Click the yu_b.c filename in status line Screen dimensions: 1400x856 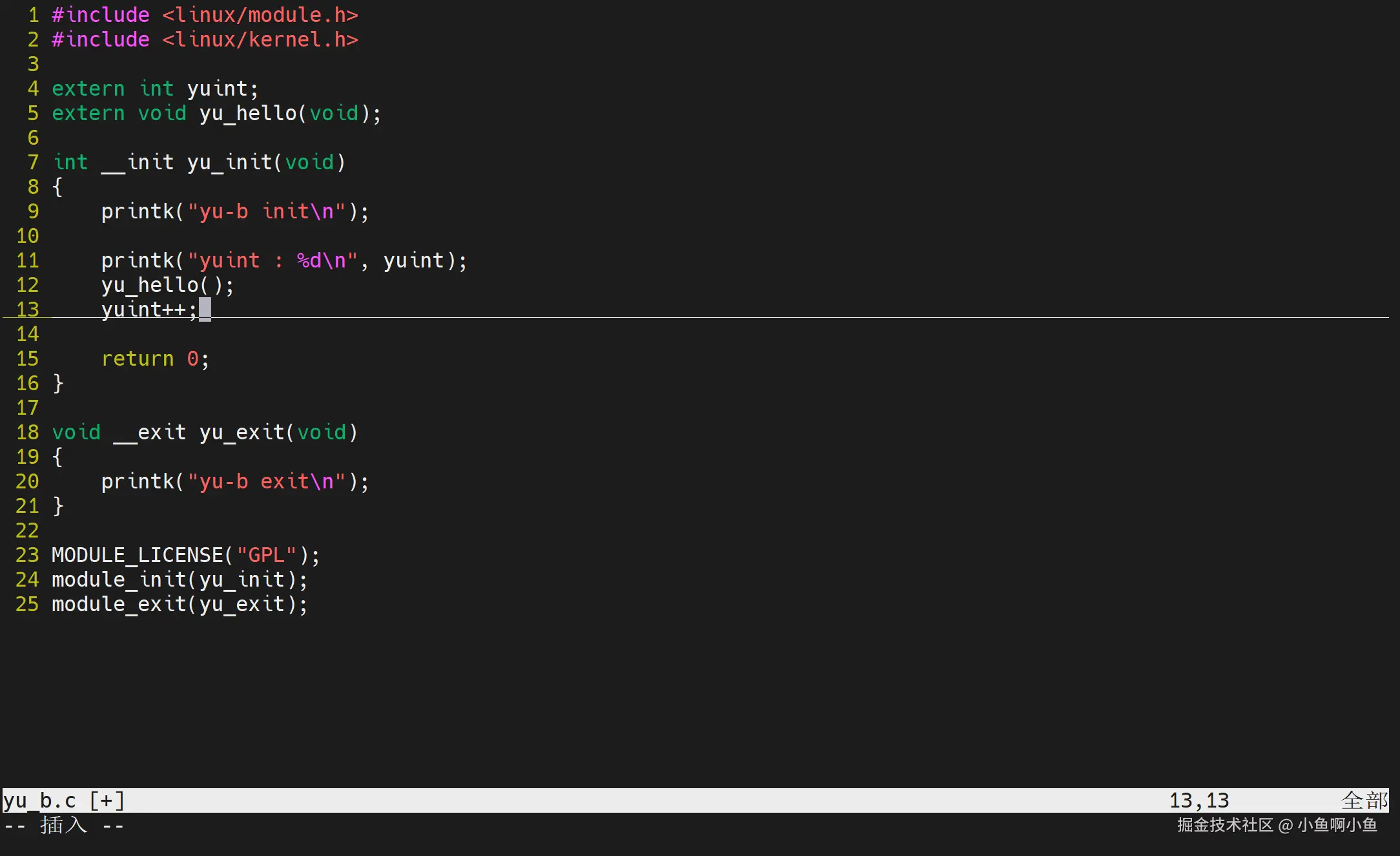click(40, 800)
